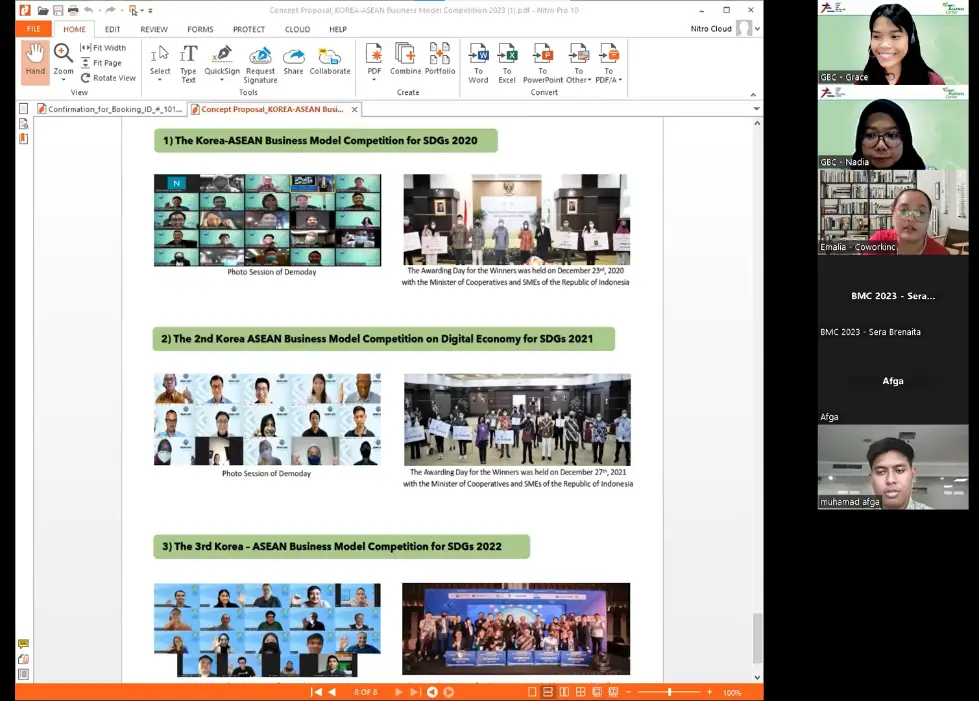979x701 pixels.
Task: Expand the To Other conversion dropdown
Action: (590, 80)
